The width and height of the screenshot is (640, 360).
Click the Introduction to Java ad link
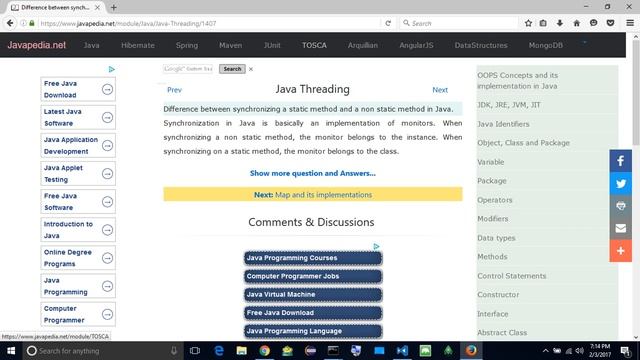click(x=68, y=230)
